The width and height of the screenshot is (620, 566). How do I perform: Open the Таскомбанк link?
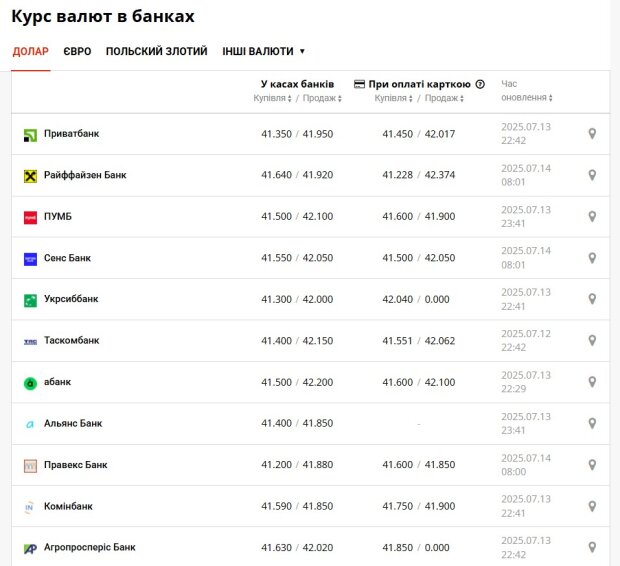[x=72, y=341]
